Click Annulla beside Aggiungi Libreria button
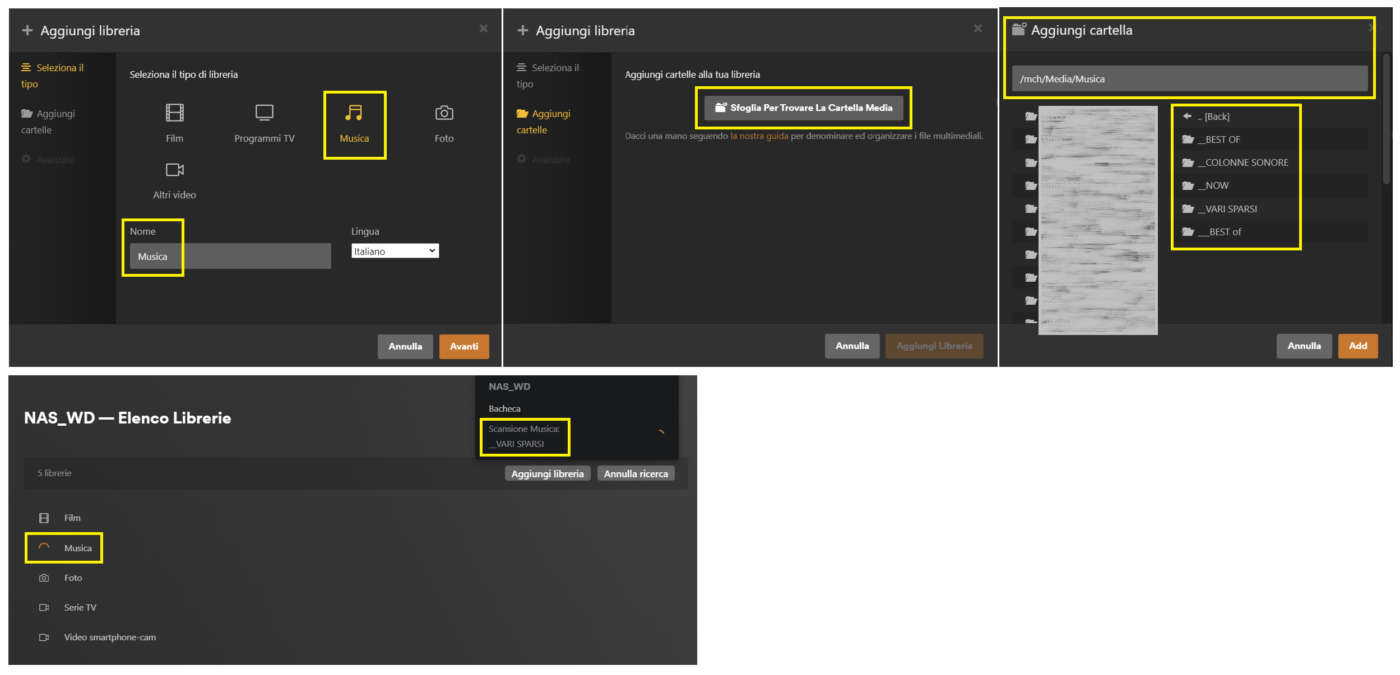Viewport: 1400px width, 675px height. [x=852, y=346]
